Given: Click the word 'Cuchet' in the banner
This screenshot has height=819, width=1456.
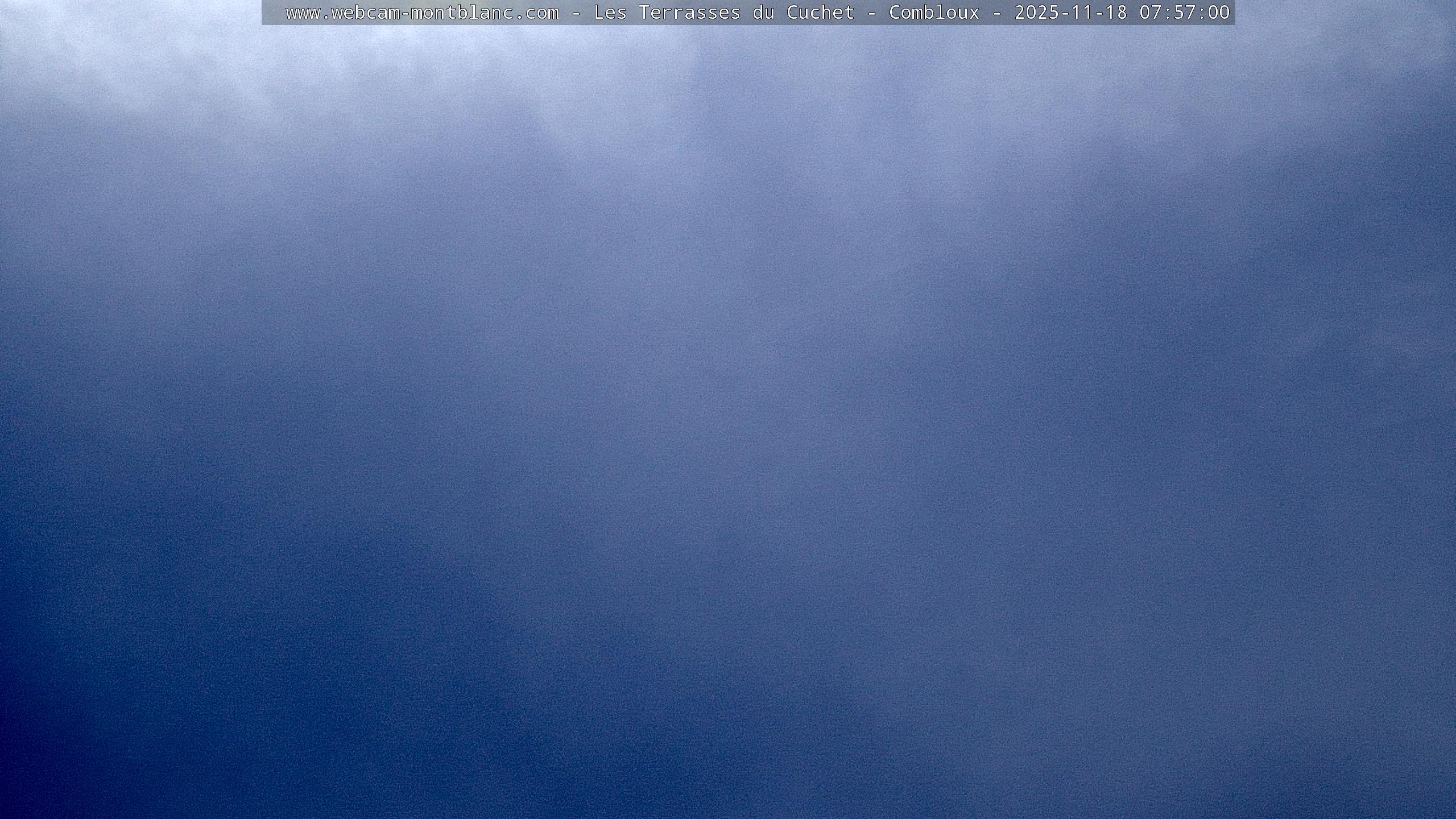Looking at the screenshot, I should 820,13.
